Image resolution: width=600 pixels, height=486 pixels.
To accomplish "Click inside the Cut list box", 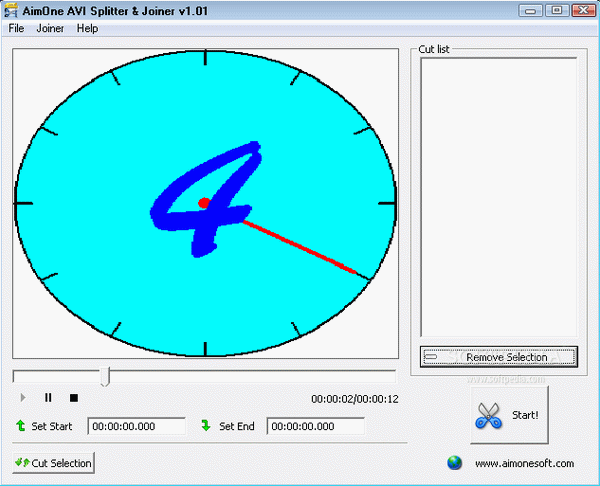I will (x=499, y=197).
